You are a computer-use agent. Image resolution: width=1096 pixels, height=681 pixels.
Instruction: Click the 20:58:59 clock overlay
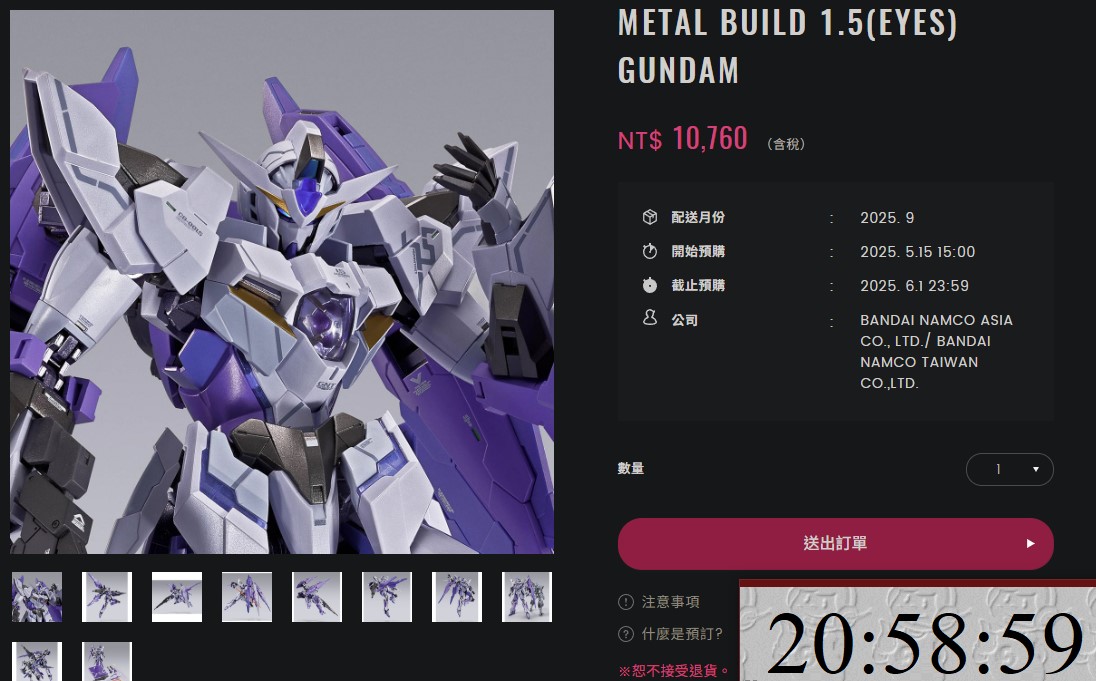pos(918,631)
